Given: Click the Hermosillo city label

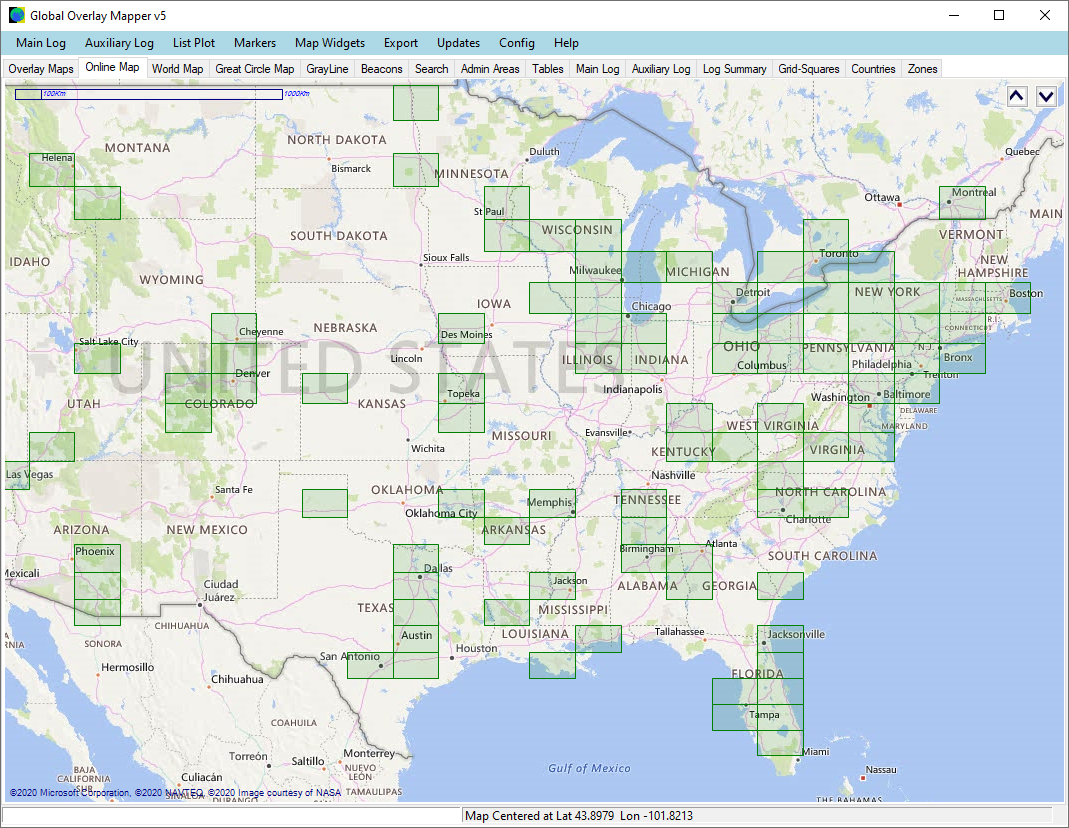Looking at the screenshot, I should click(127, 667).
